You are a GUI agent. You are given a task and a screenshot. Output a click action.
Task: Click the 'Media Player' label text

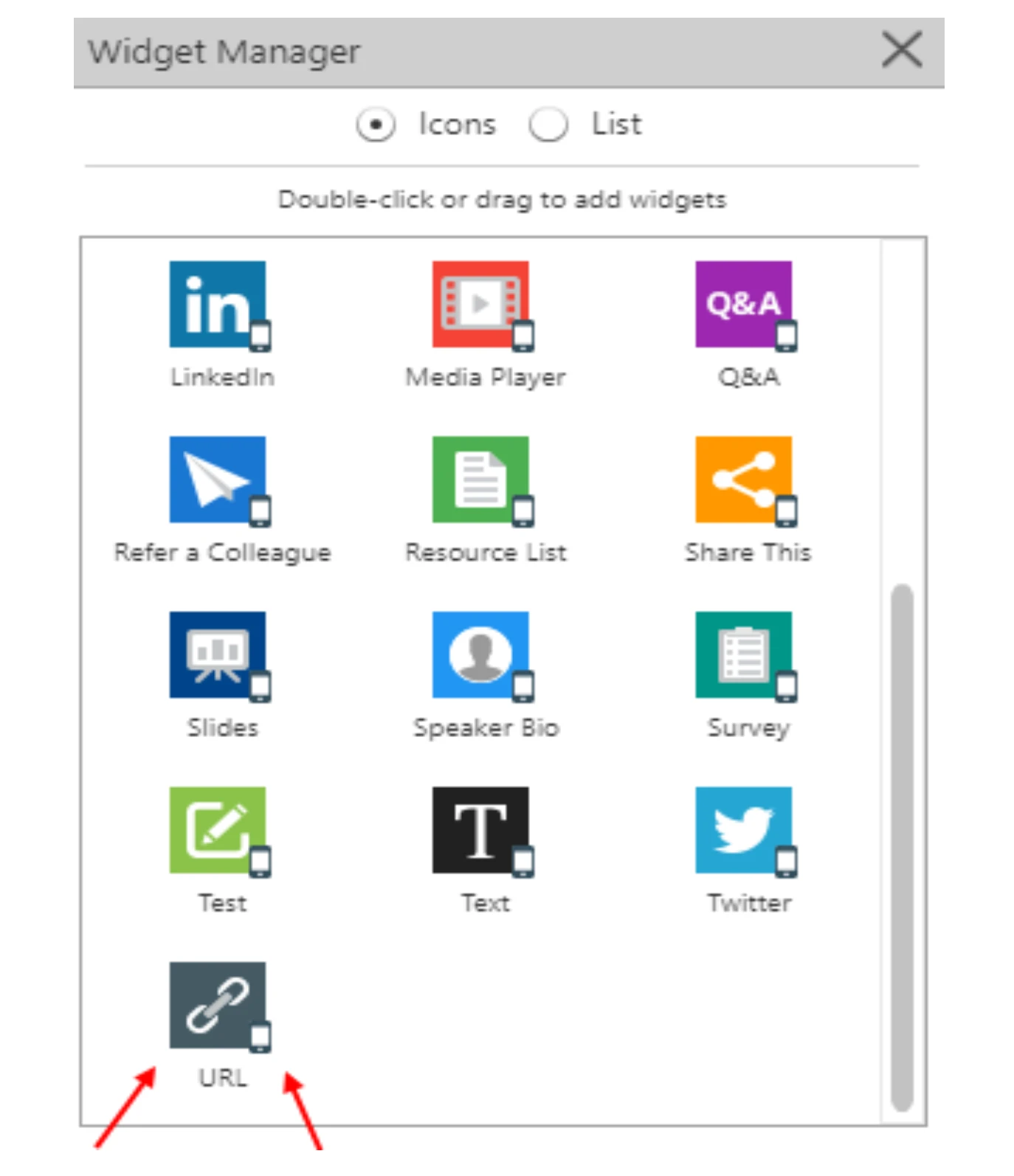[486, 378]
